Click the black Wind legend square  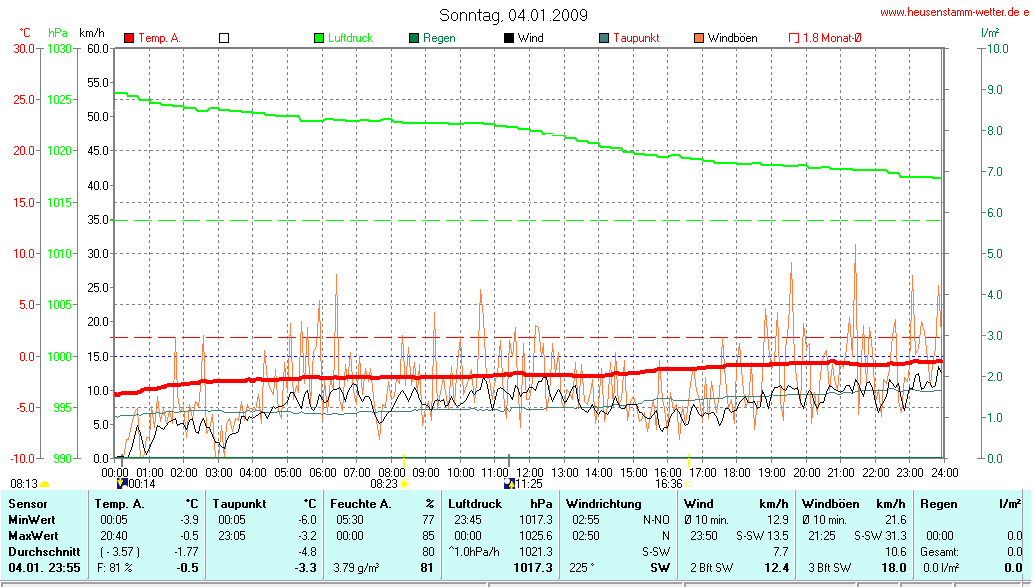click(509, 38)
